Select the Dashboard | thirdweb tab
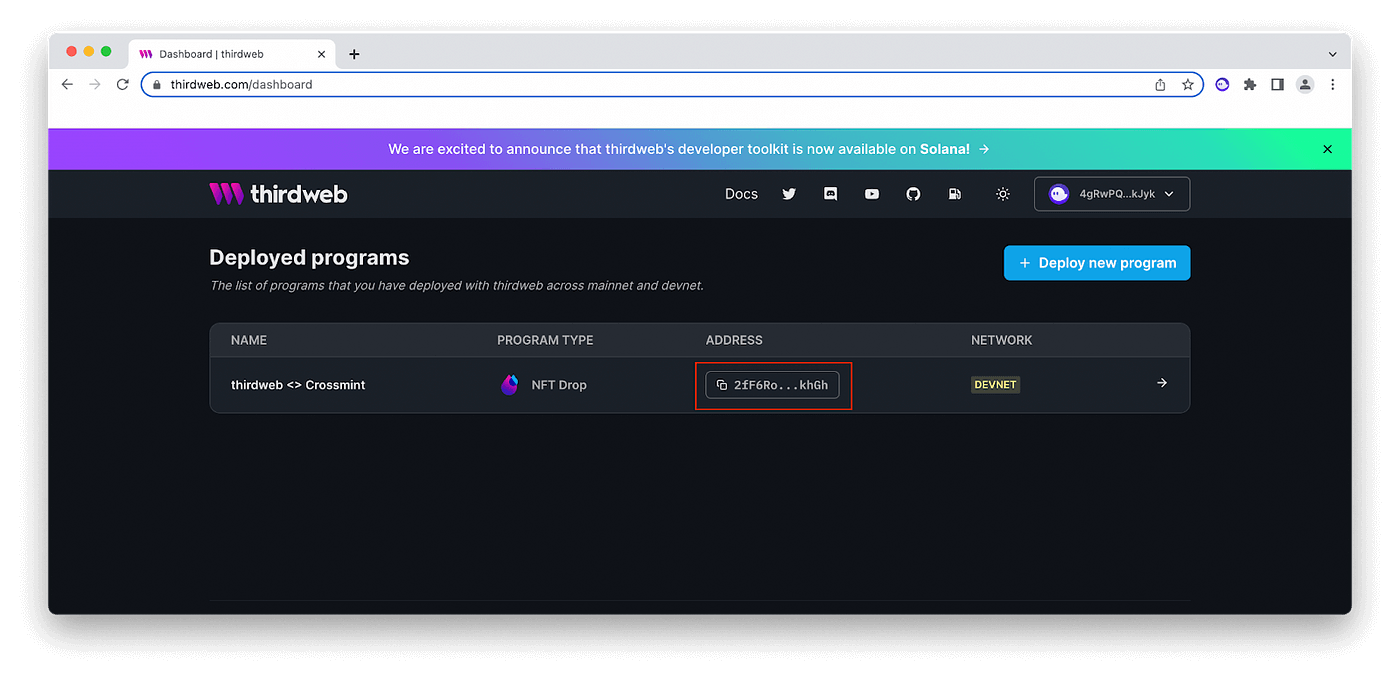1400x678 pixels. point(233,54)
